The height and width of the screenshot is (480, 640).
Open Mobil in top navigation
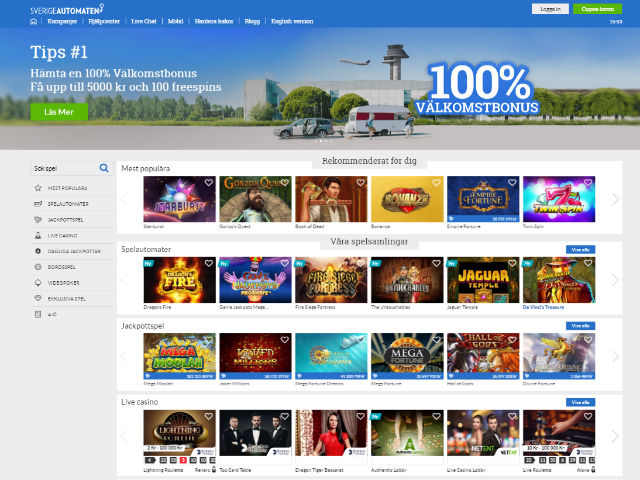coord(176,21)
